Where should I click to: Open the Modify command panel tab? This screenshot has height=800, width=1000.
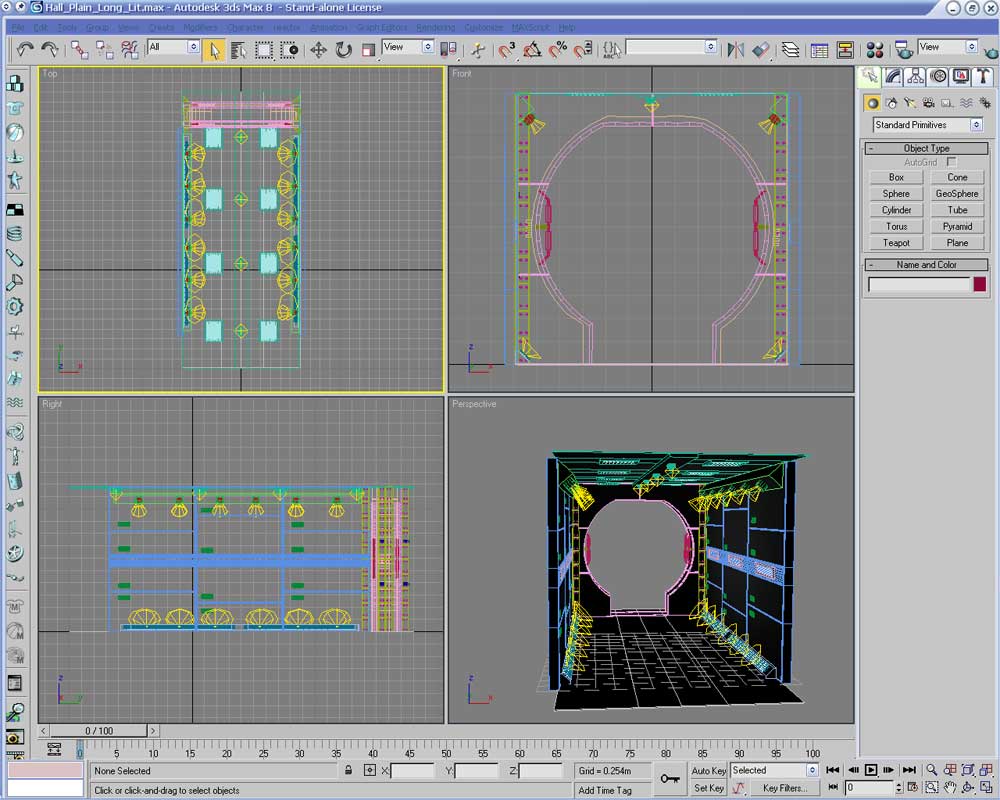tap(893, 76)
